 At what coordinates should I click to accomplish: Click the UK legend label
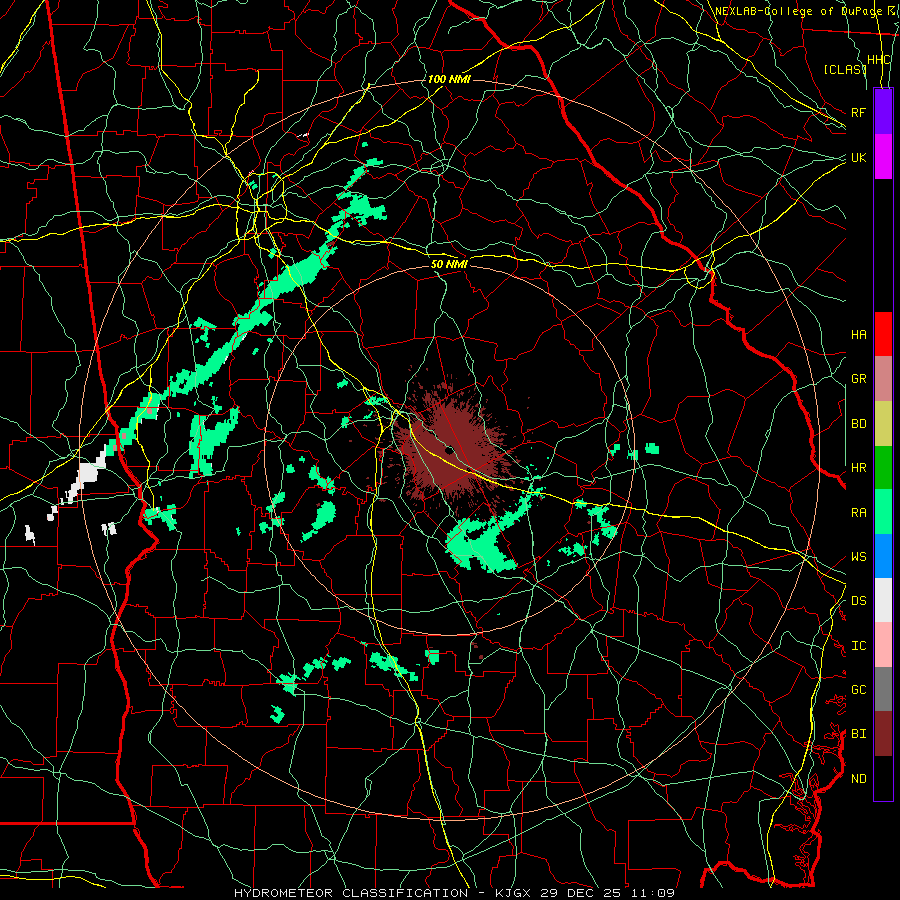859,157
